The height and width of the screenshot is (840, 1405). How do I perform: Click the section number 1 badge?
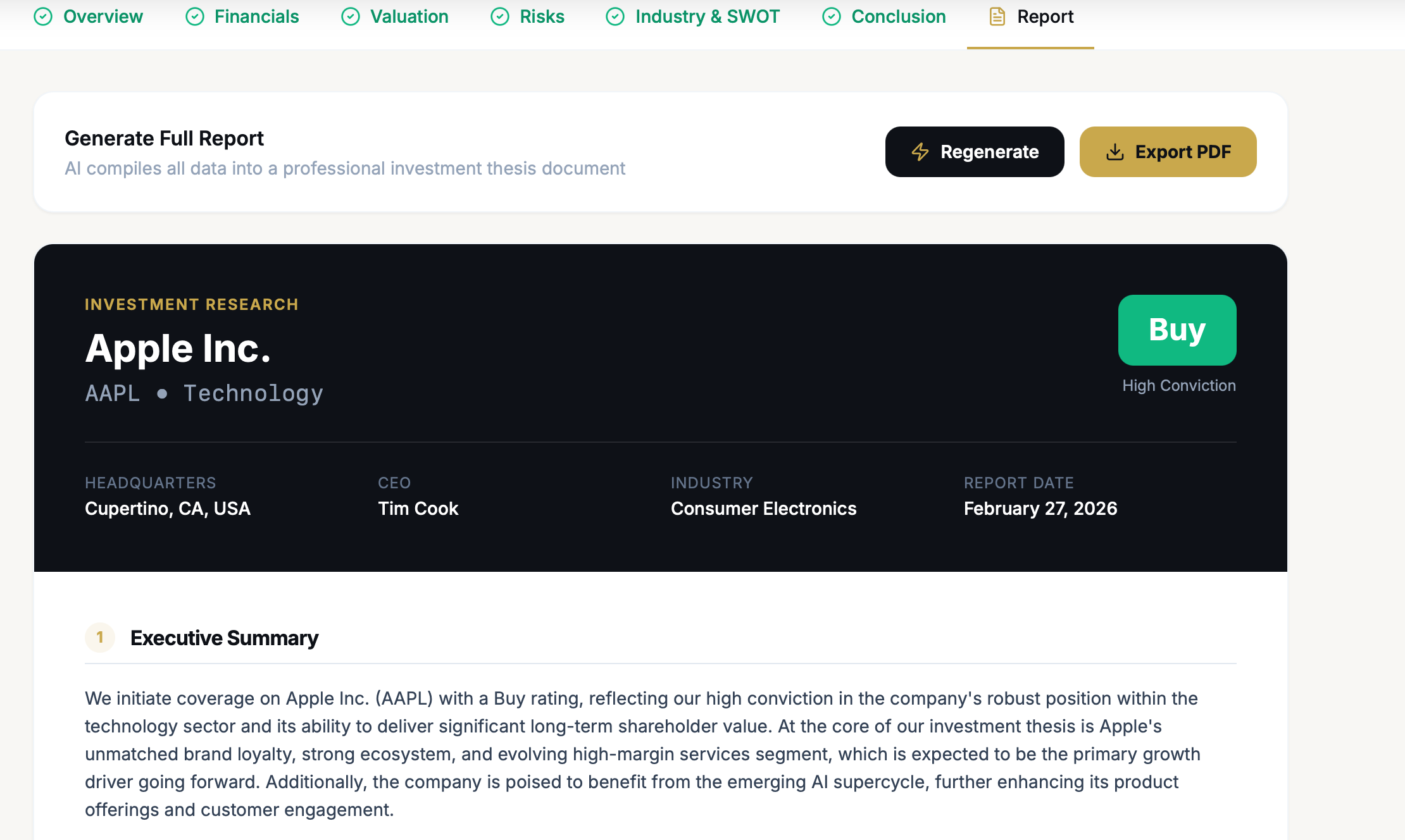[x=100, y=637]
